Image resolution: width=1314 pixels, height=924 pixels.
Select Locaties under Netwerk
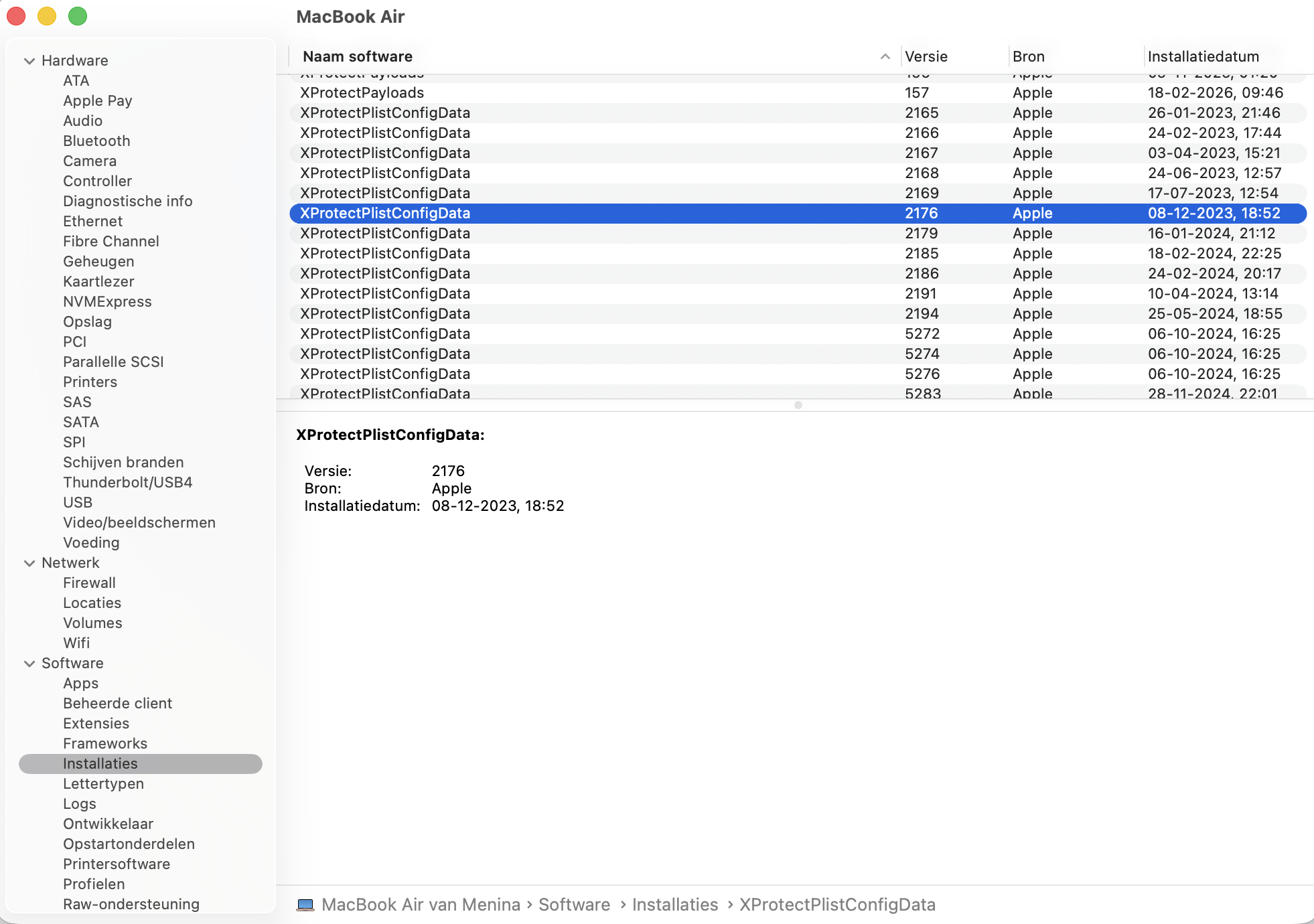tap(92, 603)
